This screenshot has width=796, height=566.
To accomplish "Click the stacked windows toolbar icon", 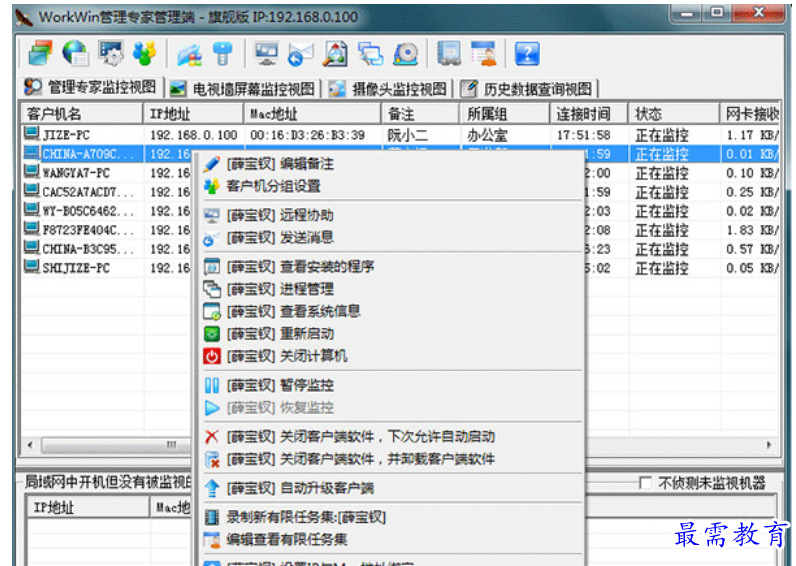I will pos(40,53).
